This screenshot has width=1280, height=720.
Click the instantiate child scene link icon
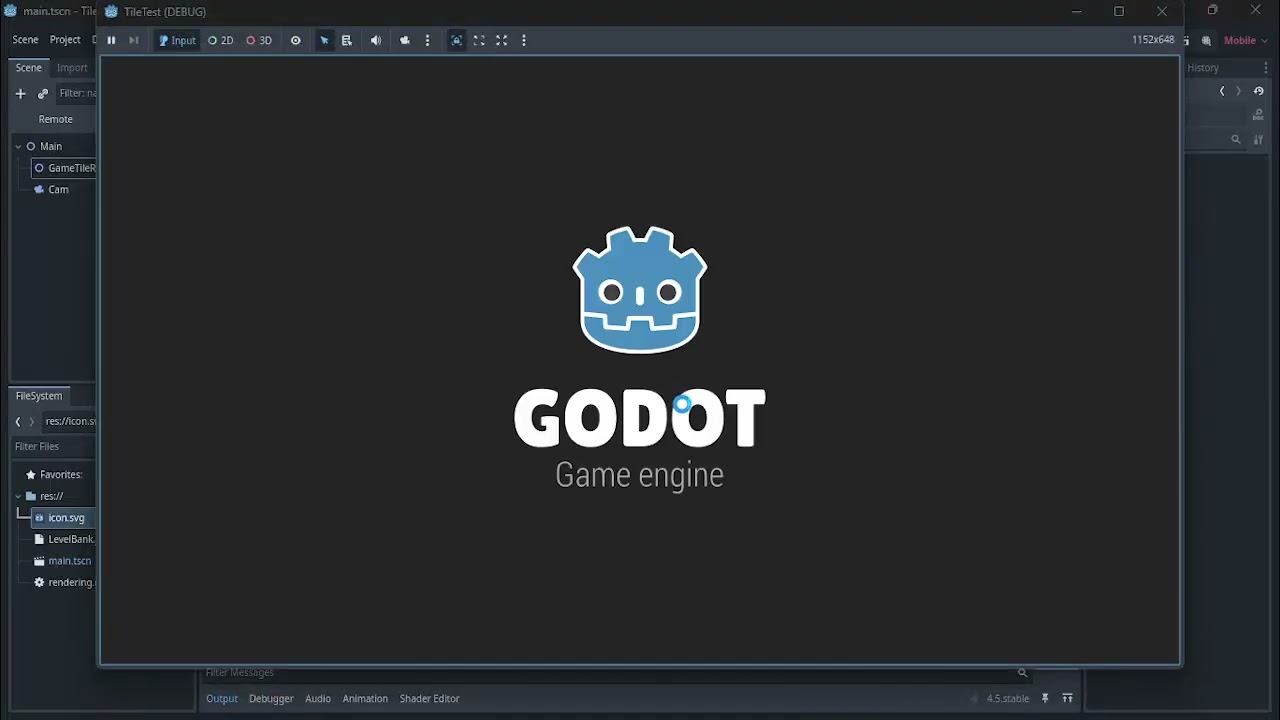click(x=43, y=94)
